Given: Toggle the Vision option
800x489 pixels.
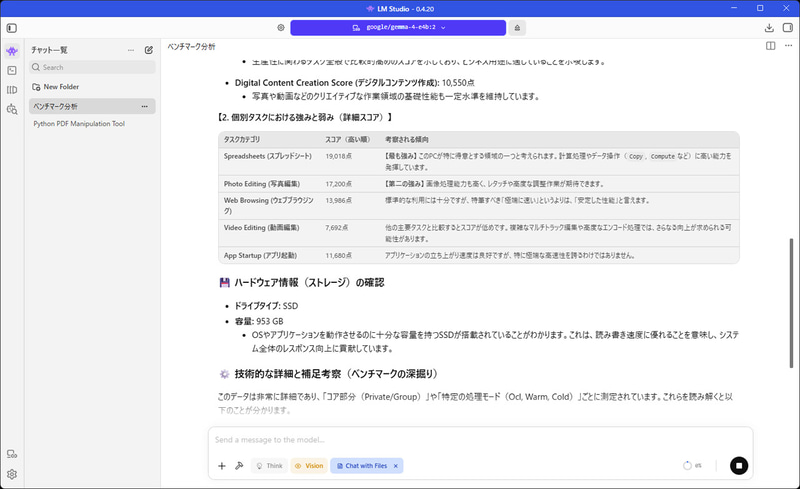Looking at the screenshot, I should [x=309, y=466].
